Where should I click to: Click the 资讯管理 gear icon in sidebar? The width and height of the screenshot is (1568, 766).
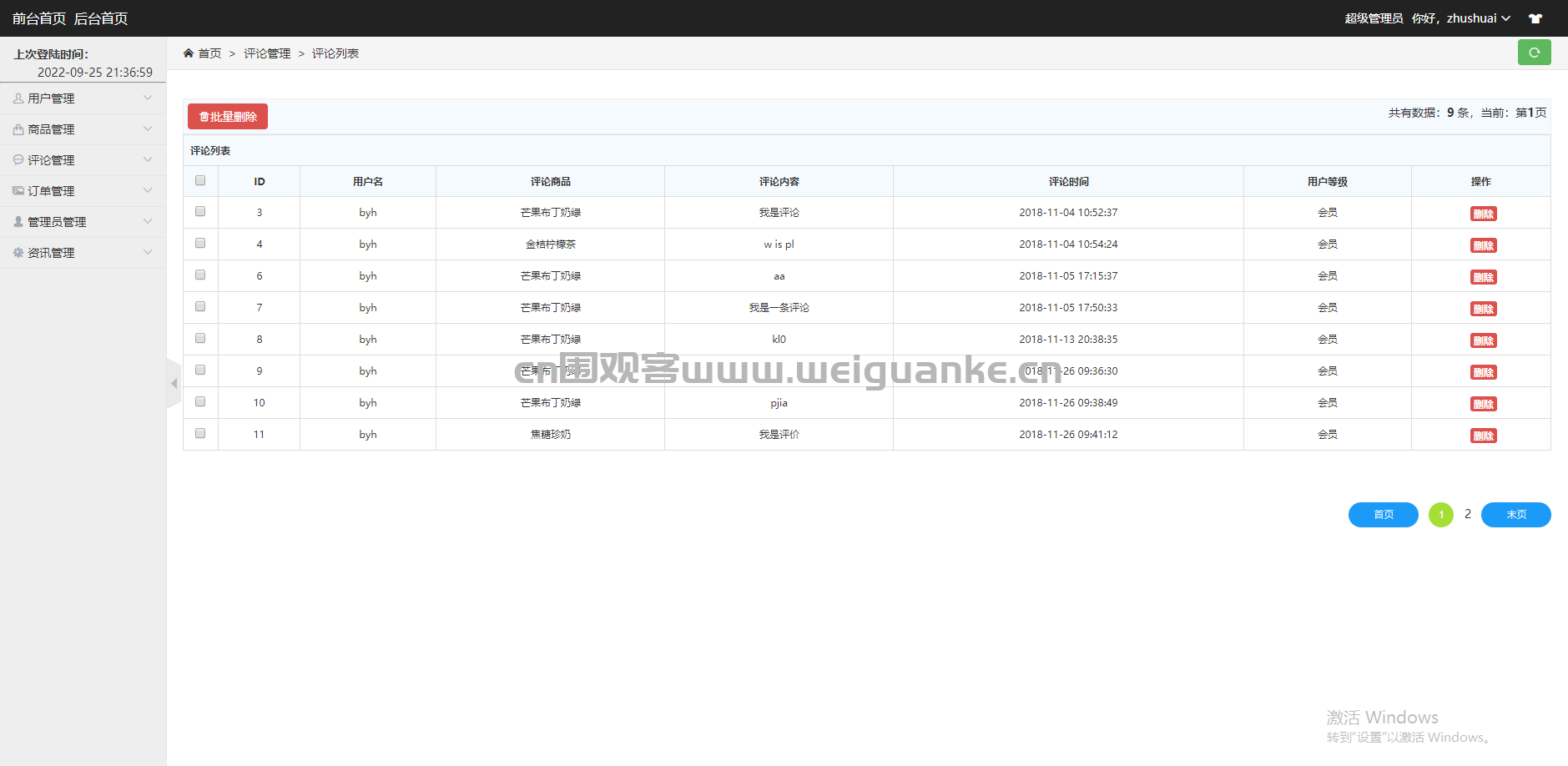(x=18, y=253)
